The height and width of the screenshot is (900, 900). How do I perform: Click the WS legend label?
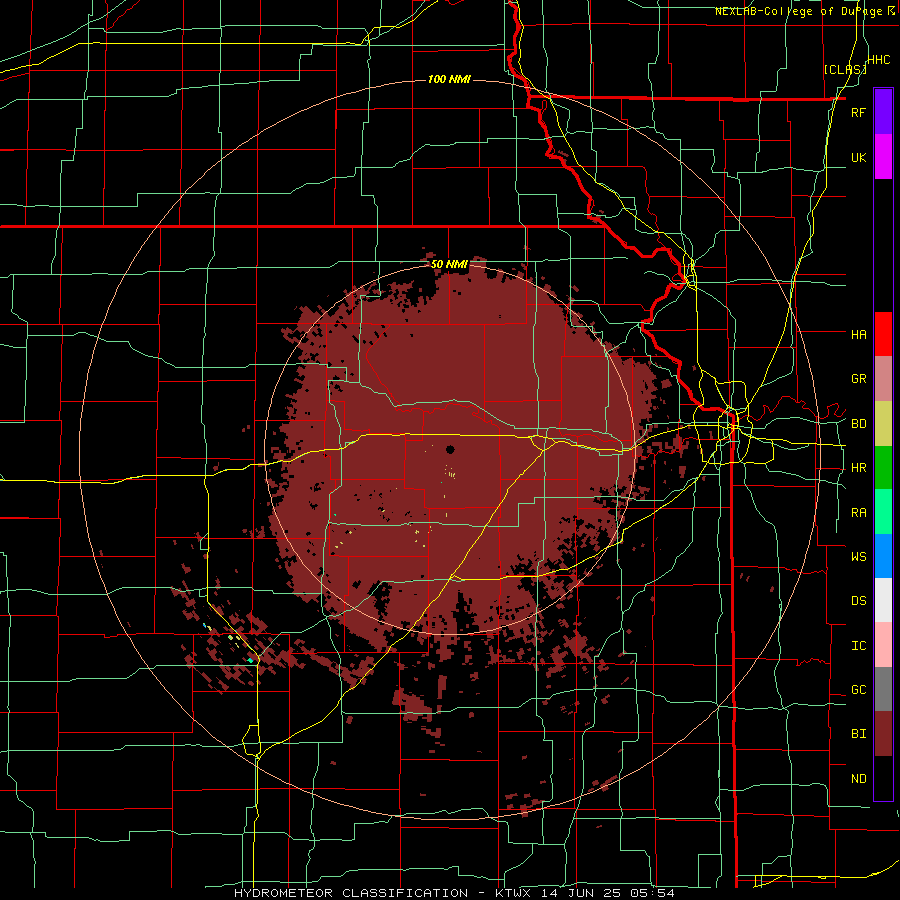pyautogui.click(x=858, y=556)
